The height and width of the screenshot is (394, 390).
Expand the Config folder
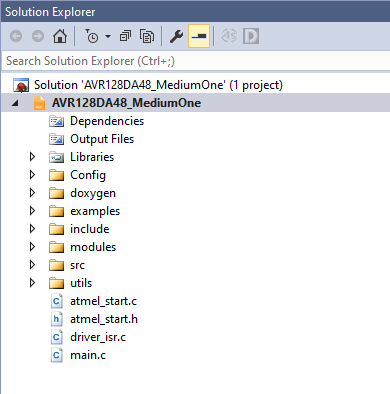click(32, 175)
